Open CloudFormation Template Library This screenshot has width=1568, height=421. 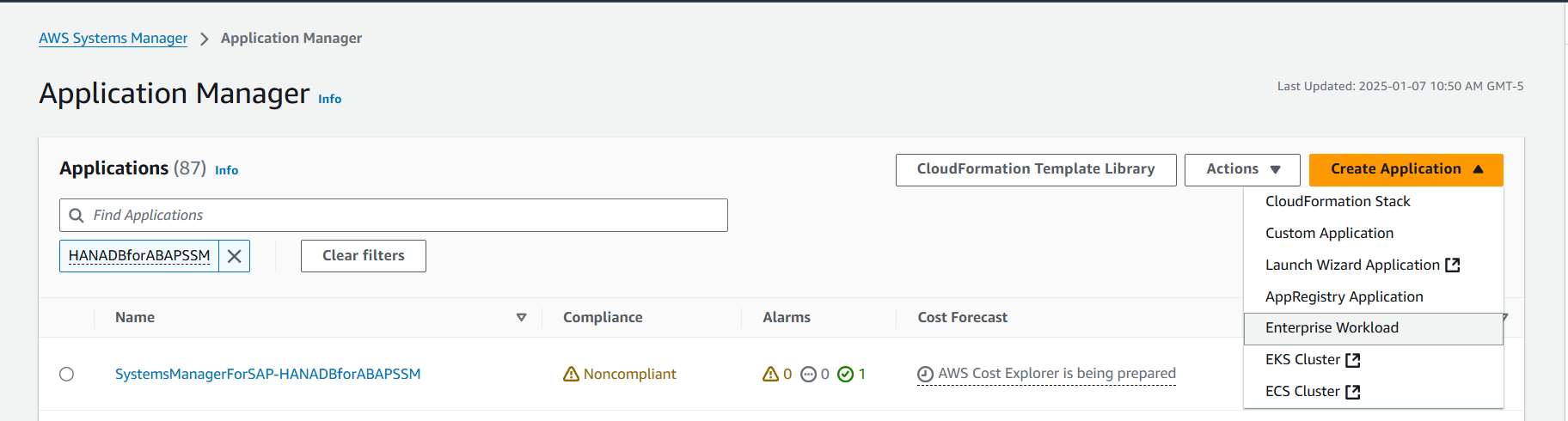tap(1035, 169)
